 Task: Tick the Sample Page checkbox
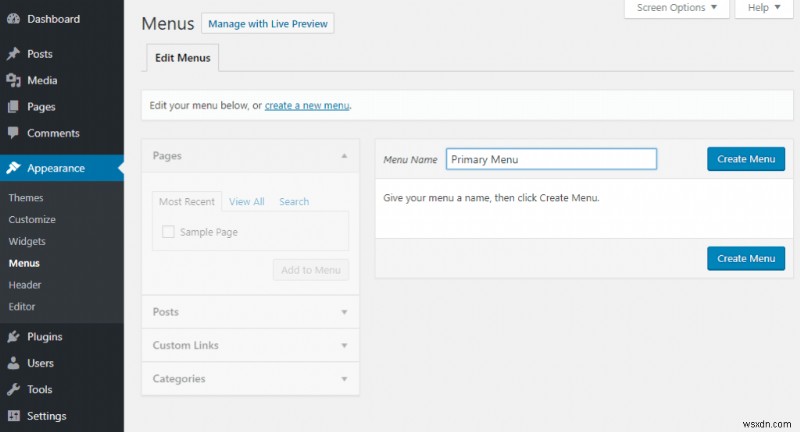(x=168, y=232)
